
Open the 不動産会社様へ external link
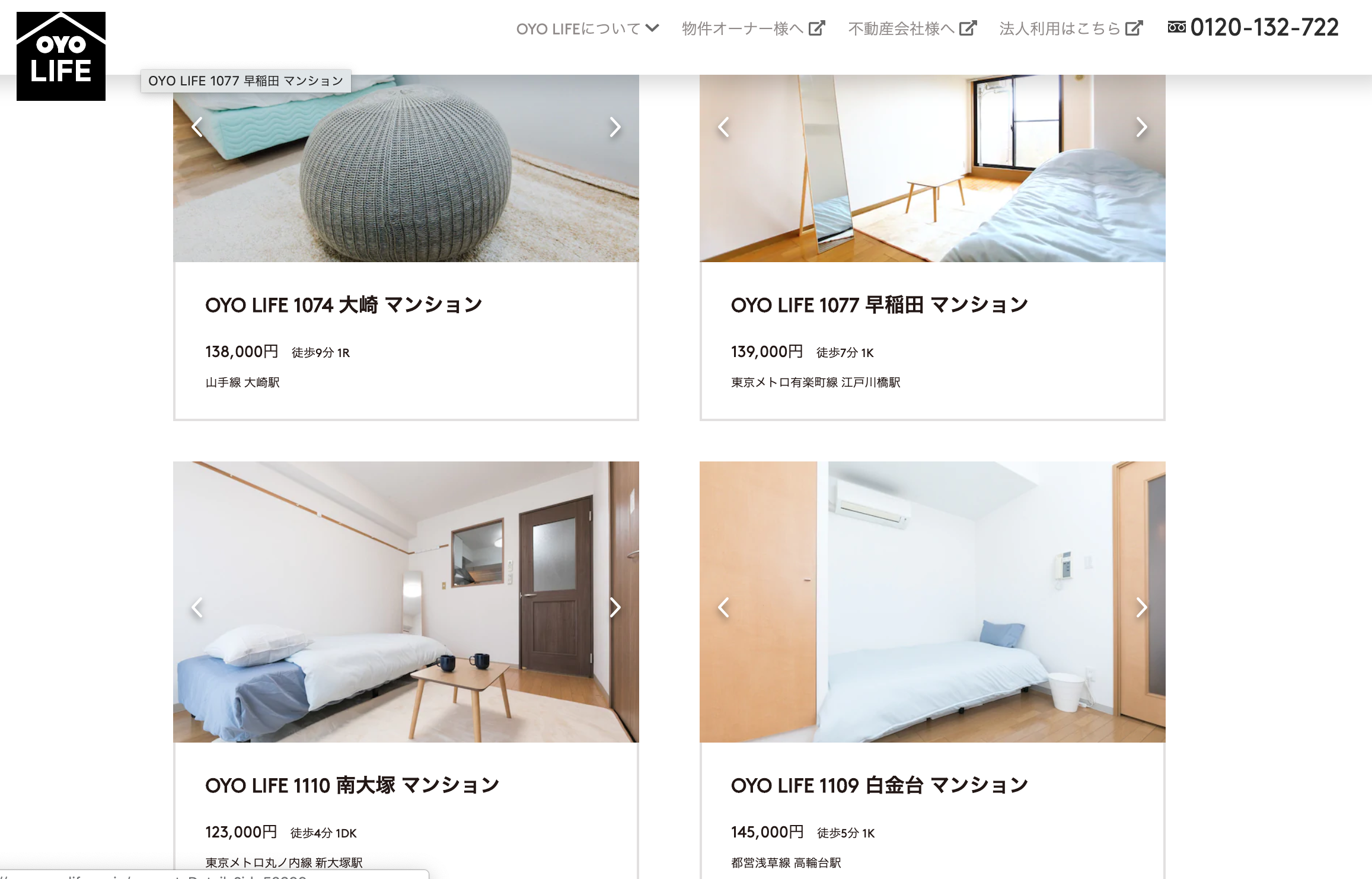point(912,28)
